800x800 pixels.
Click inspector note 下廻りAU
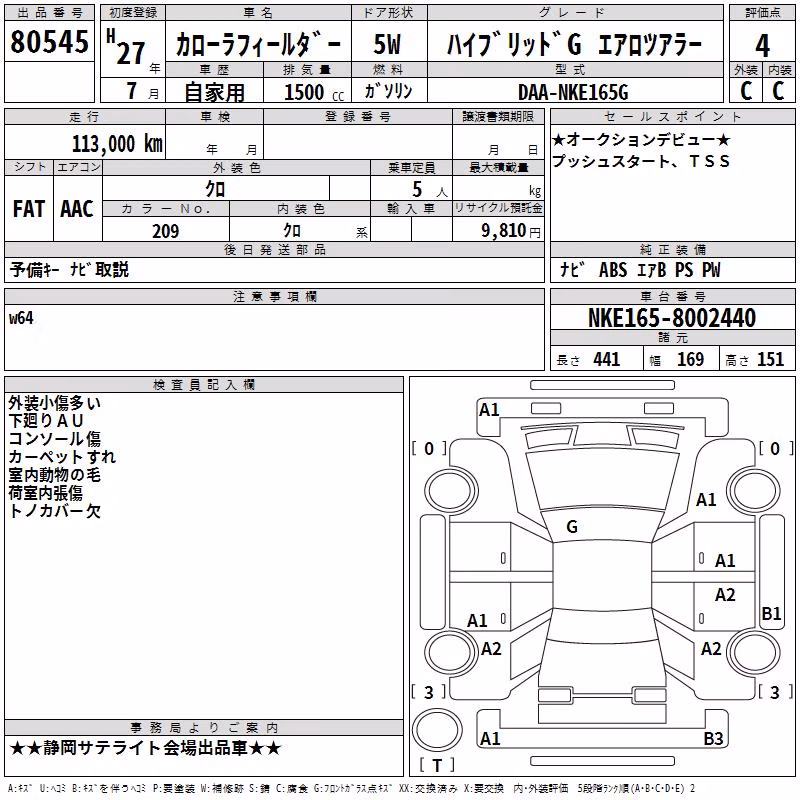[45, 420]
